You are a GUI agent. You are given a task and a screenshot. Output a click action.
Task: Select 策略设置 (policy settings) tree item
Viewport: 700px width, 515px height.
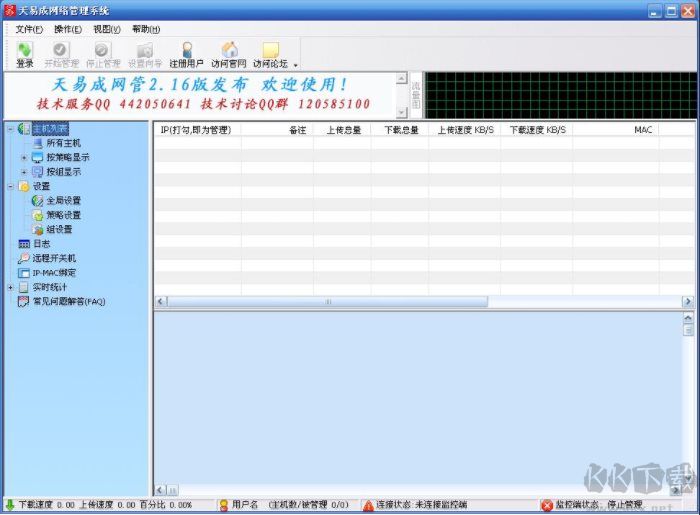tap(63, 215)
